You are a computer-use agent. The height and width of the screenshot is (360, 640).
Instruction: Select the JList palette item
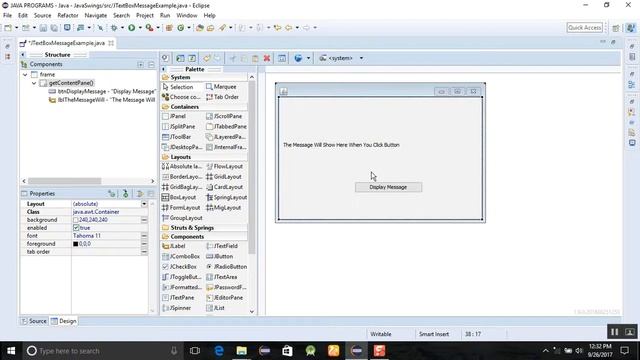(x=216, y=308)
